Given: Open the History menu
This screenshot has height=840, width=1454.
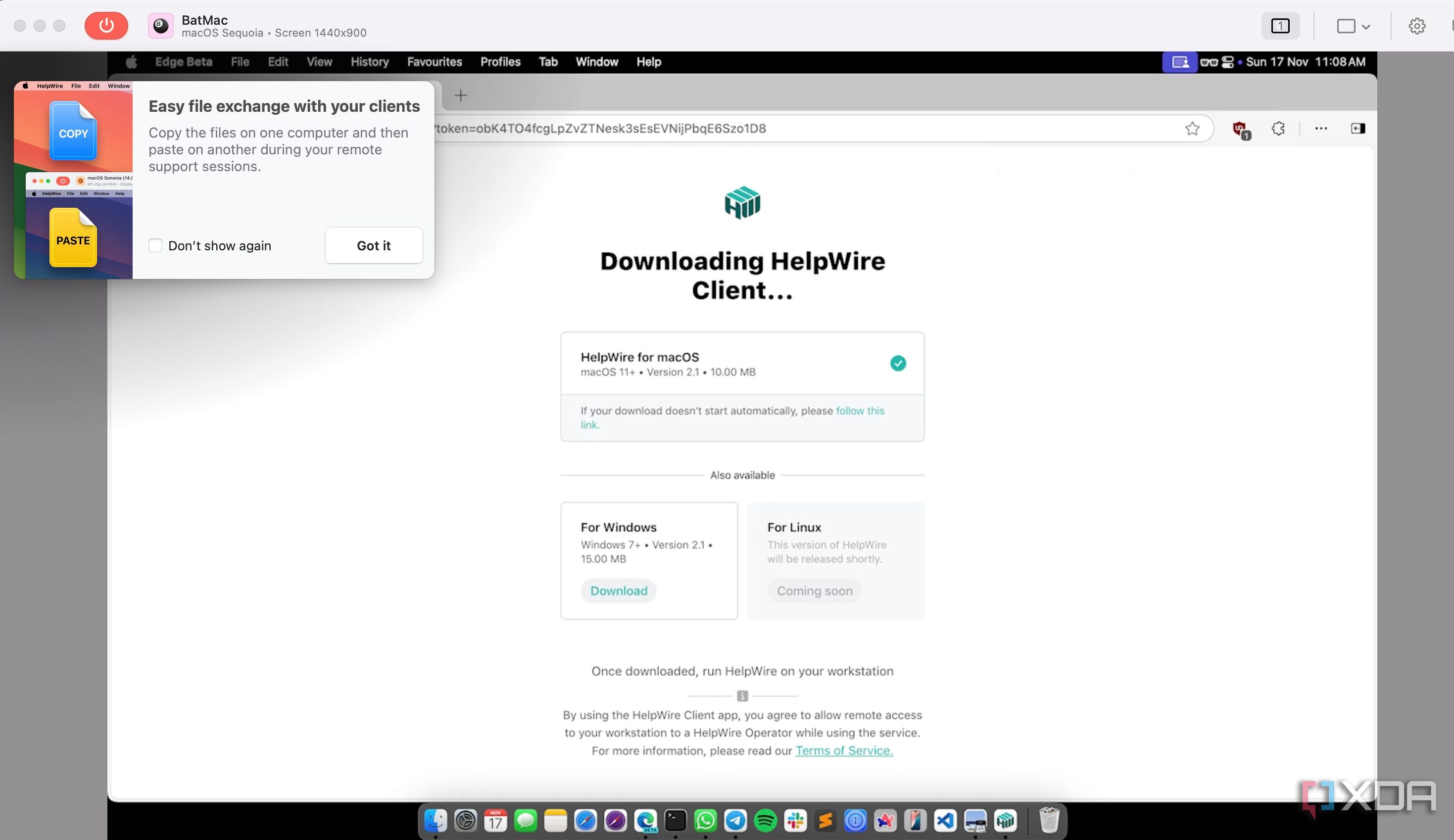Looking at the screenshot, I should (370, 62).
